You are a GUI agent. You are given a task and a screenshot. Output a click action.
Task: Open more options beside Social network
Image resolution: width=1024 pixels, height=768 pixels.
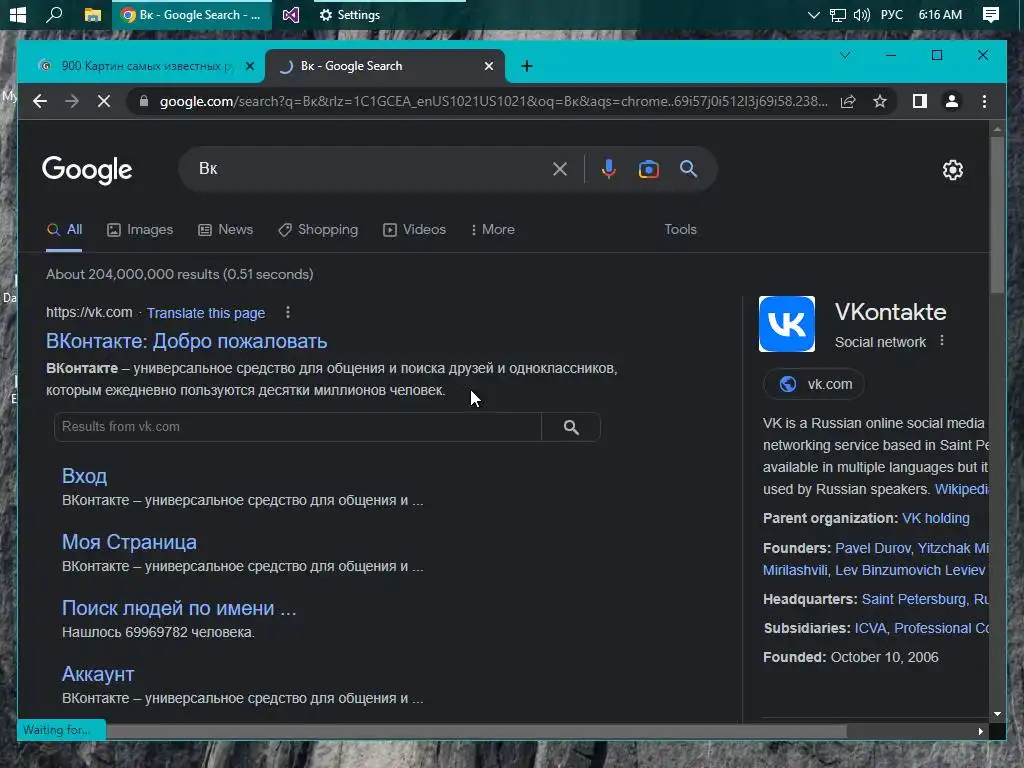point(942,341)
